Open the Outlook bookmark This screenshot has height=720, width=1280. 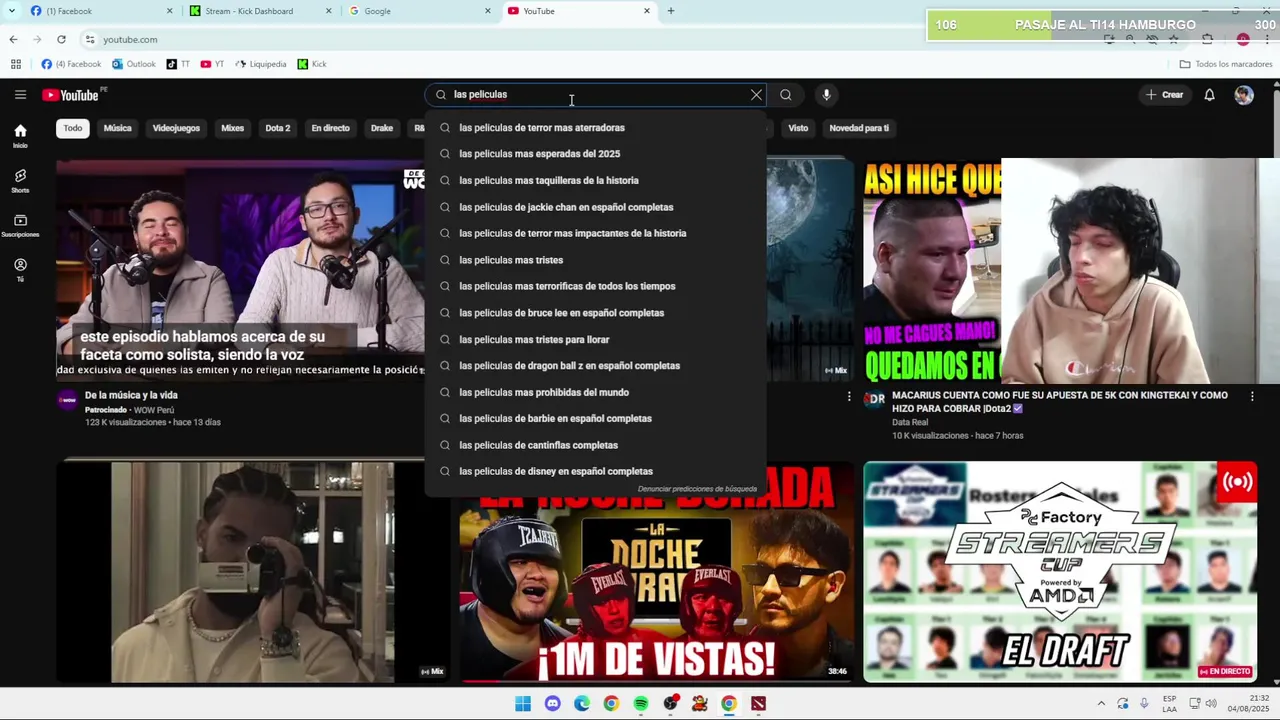[x=134, y=64]
